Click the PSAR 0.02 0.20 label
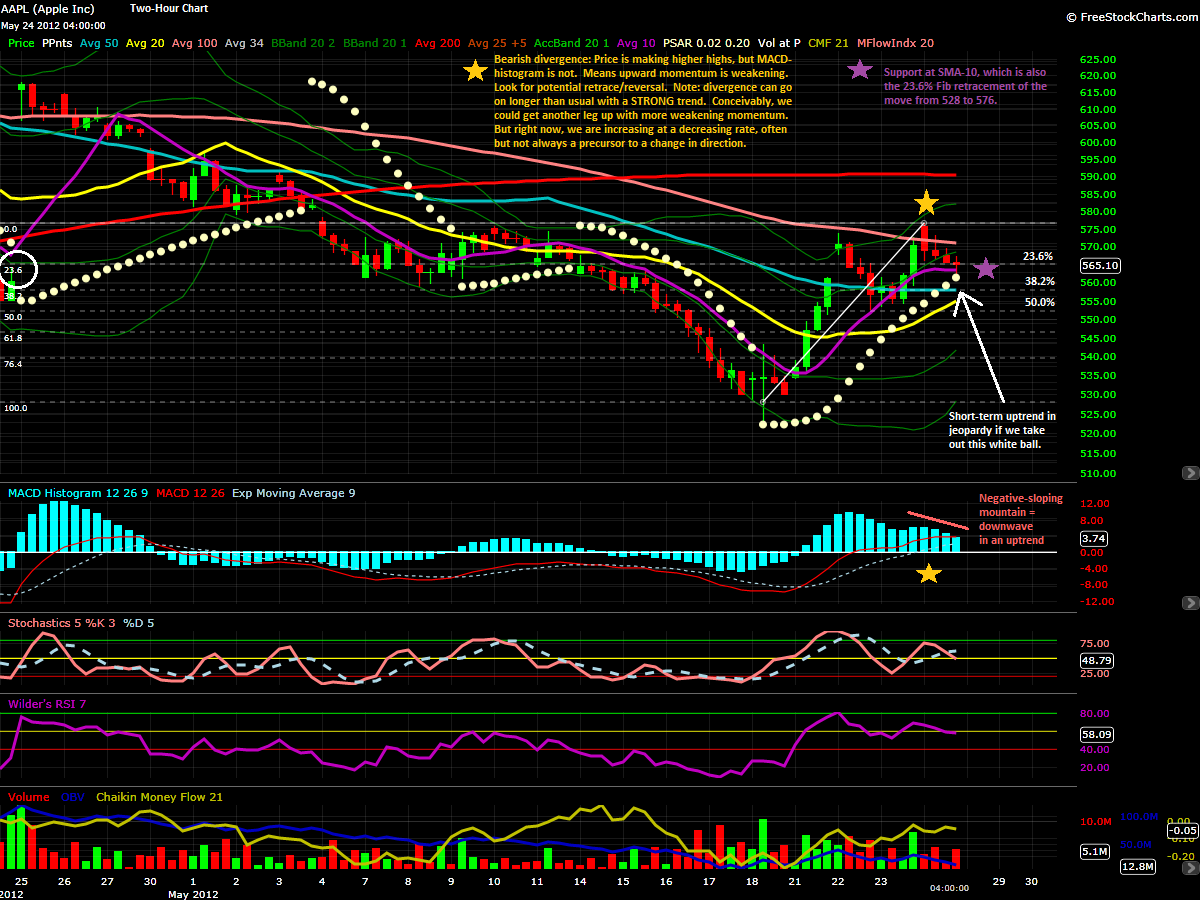Screen dimensions: 1200x900 pyautogui.click(x=708, y=43)
